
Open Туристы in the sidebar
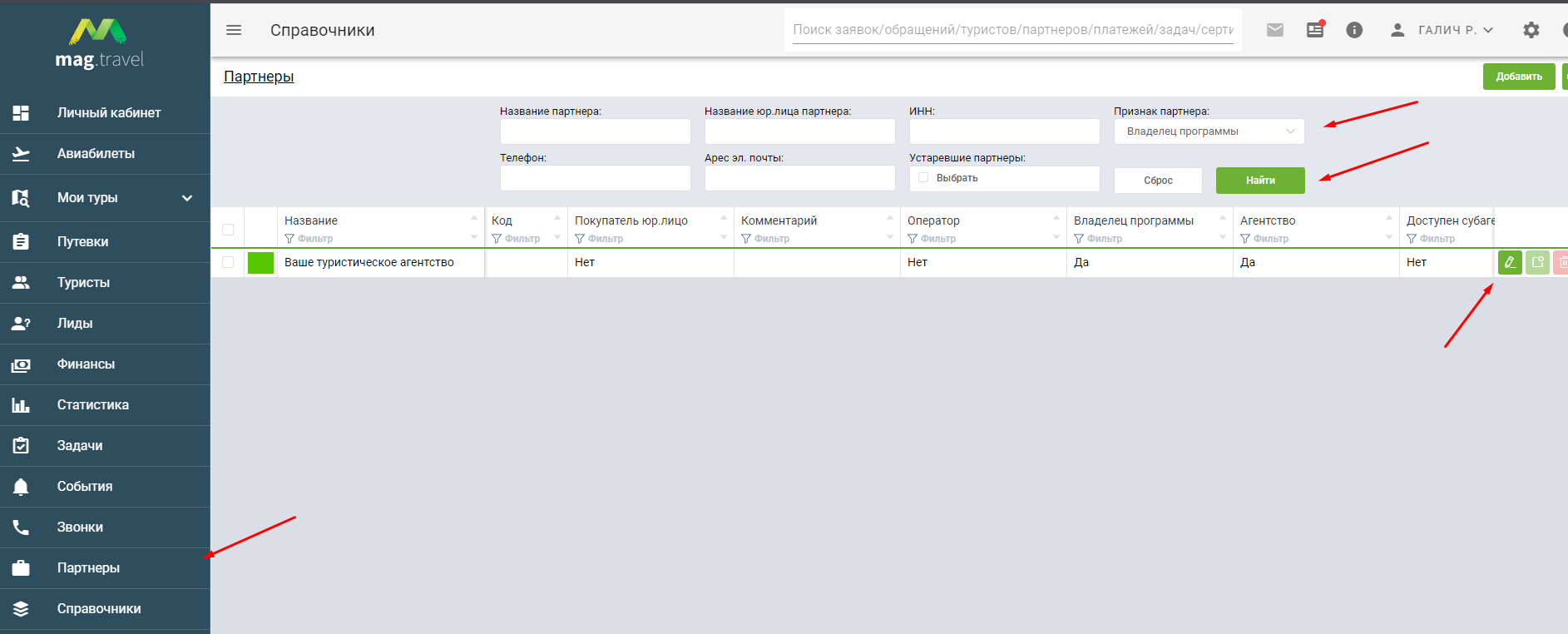point(105,283)
